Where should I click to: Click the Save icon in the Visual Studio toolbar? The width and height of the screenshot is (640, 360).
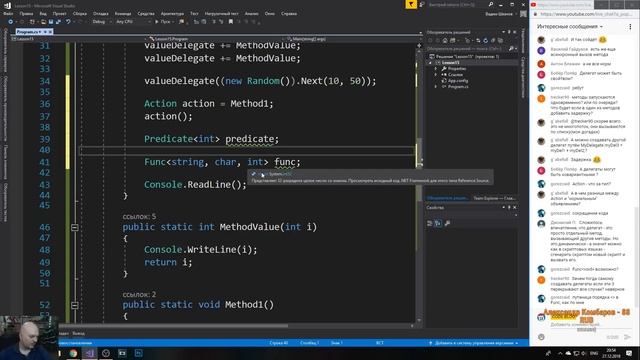[51, 22]
